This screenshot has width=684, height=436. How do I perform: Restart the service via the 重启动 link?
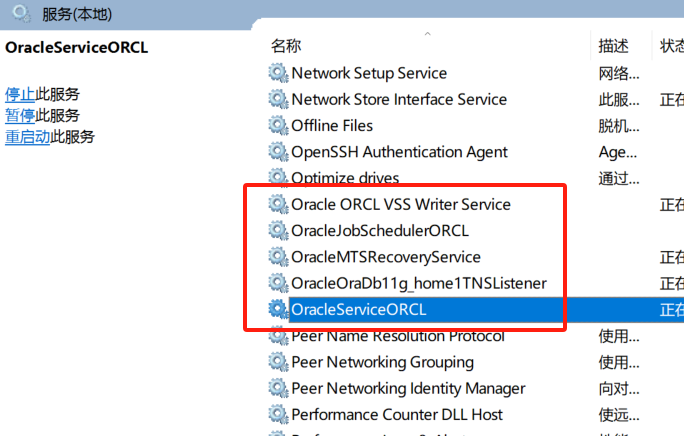pyautogui.click(x=28, y=137)
